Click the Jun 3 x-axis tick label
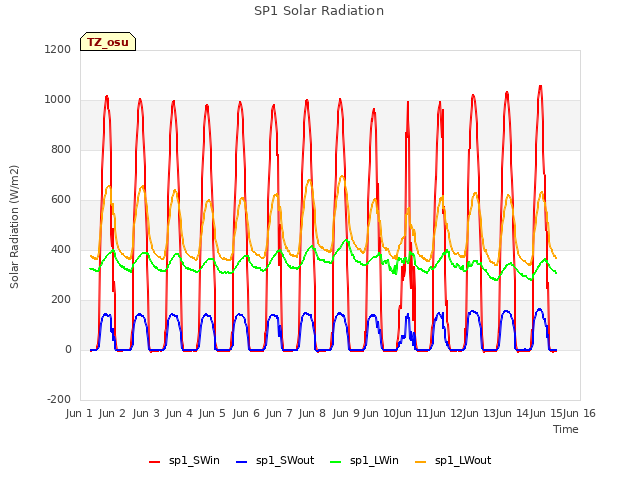This screenshot has height=480, width=640. coord(146,413)
